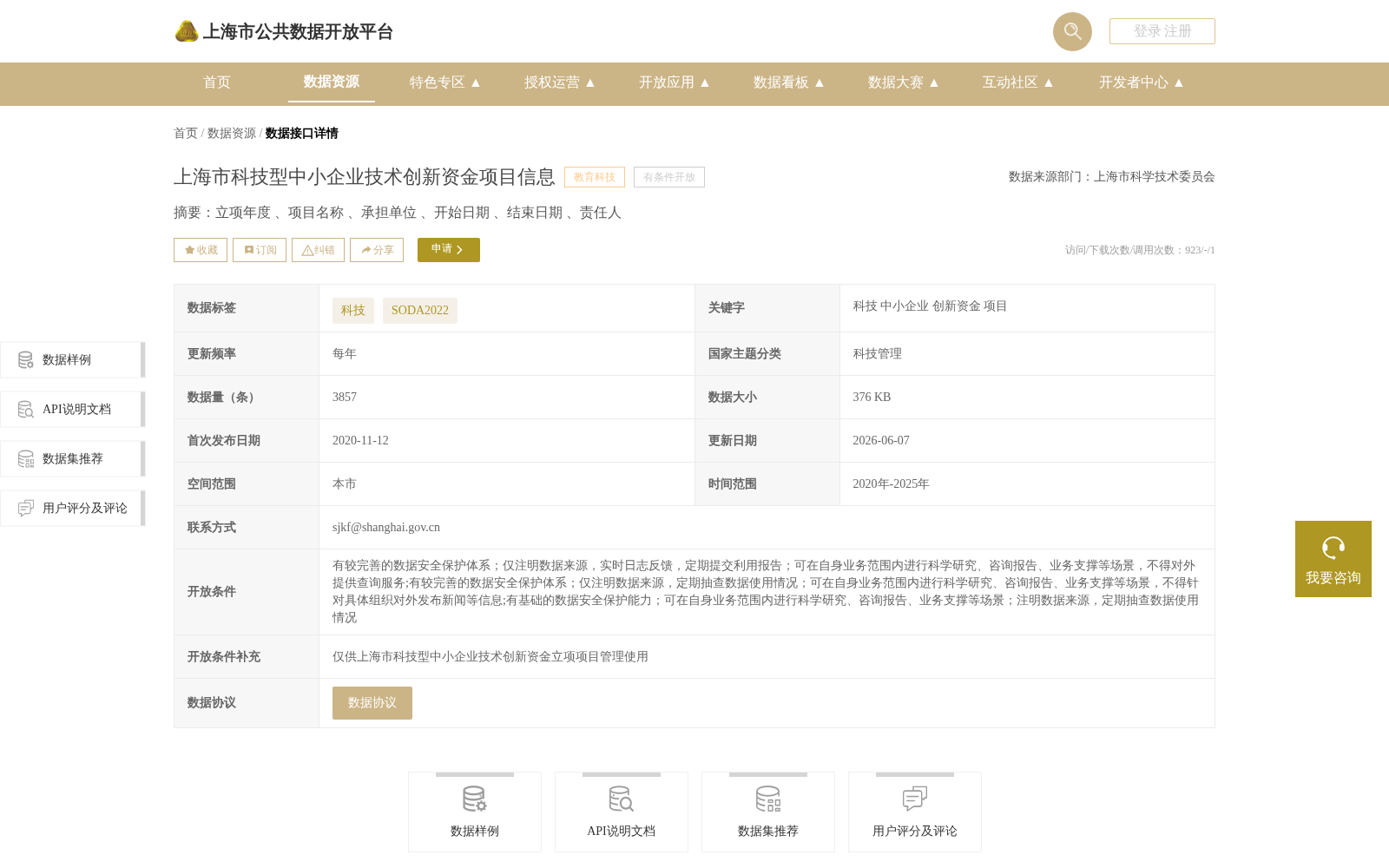Open search with the magnifier icon

pyautogui.click(x=1072, y=31)
